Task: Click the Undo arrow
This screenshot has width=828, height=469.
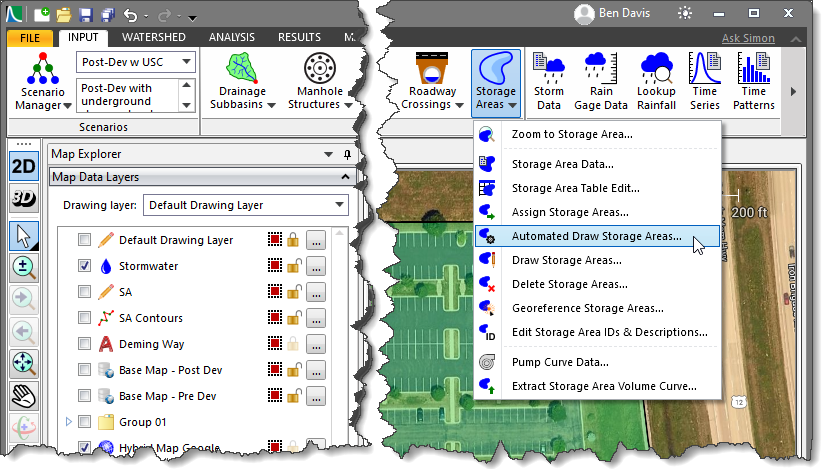Action: pyautogui.click(x=130, y=15)
